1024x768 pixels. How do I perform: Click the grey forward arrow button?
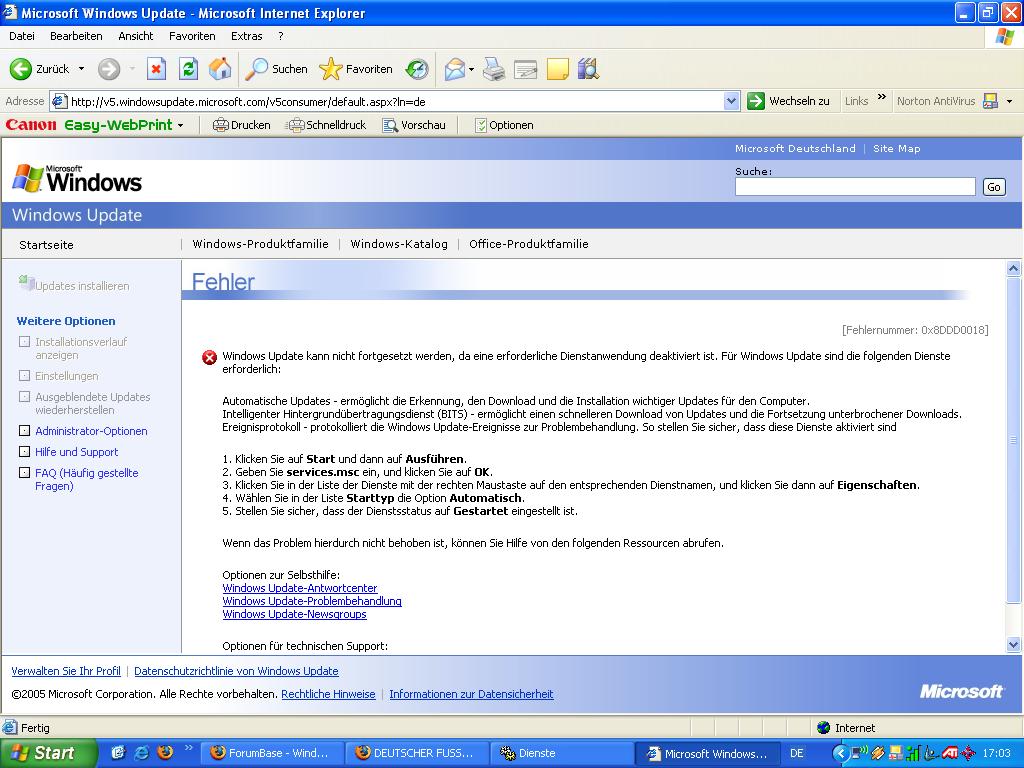tap(109, 69)
